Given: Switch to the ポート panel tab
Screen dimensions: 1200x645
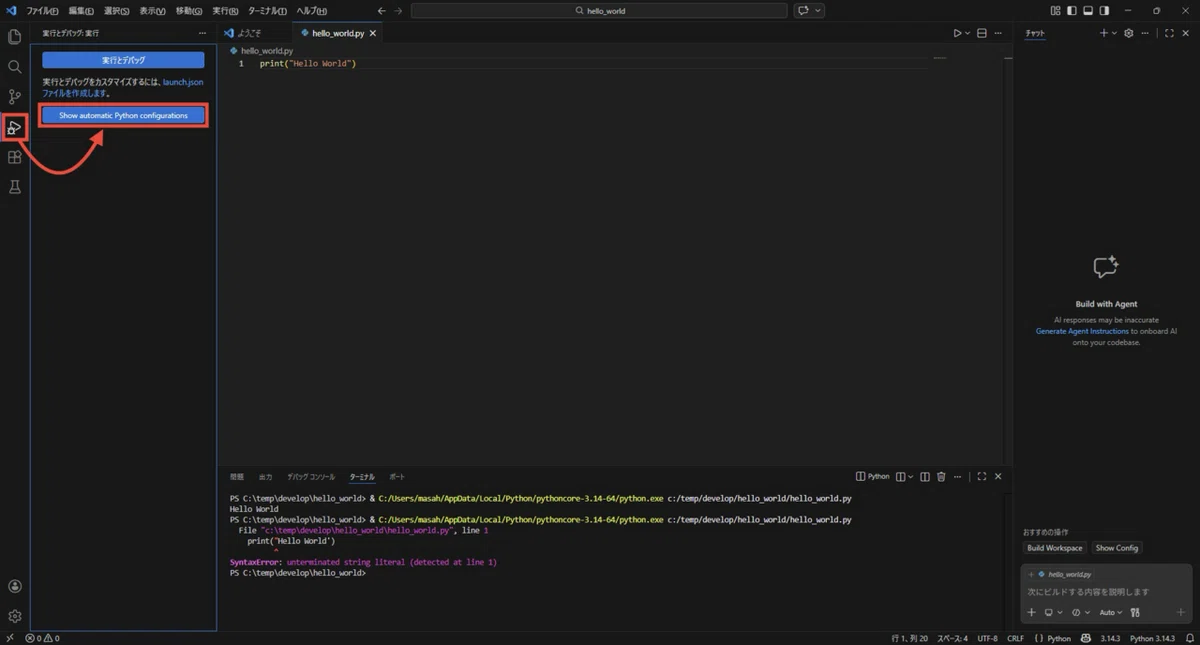Looking at the screenshot, I should (x=397, y=477).
